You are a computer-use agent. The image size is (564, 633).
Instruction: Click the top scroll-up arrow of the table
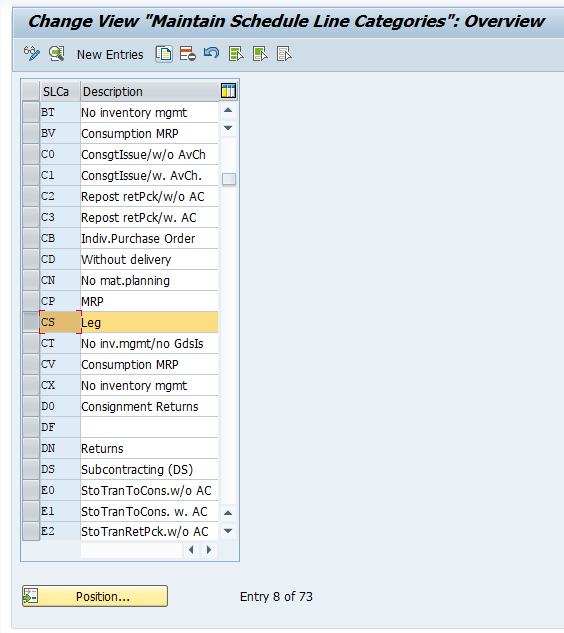point(228,110)
